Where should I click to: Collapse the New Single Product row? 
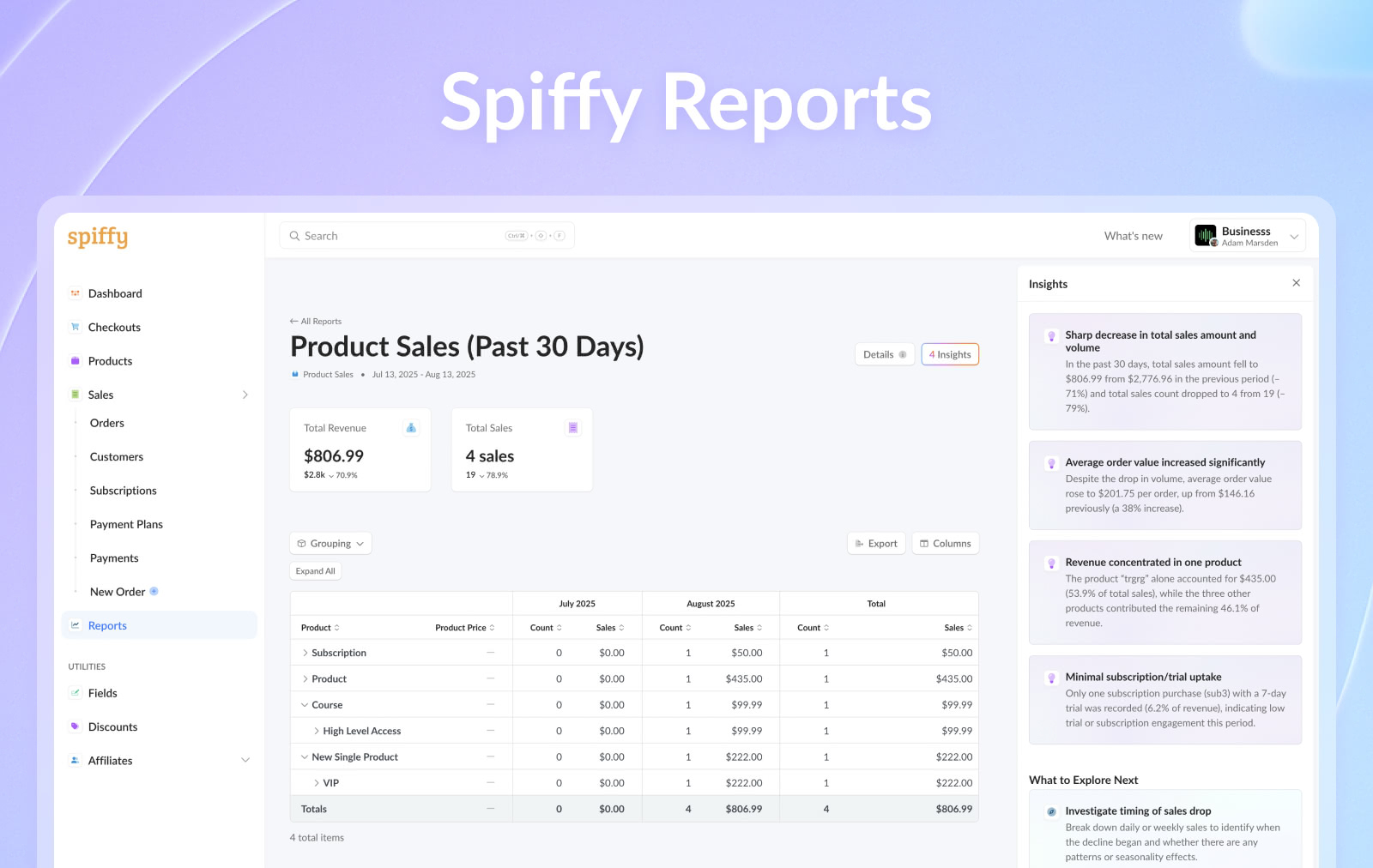click(x=305, y=757)
